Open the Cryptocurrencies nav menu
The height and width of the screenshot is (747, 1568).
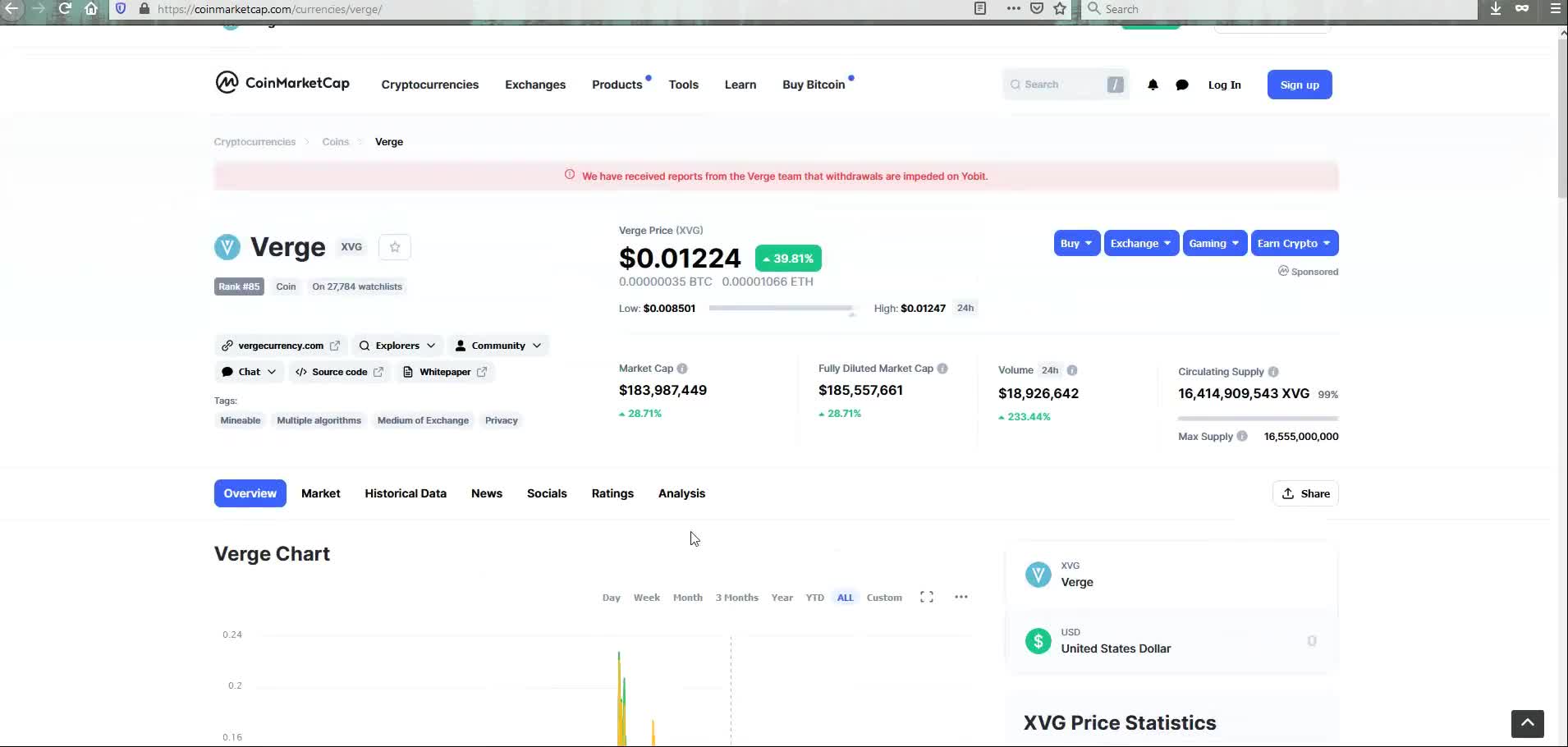pyautogui.click(x=429, y=85)
